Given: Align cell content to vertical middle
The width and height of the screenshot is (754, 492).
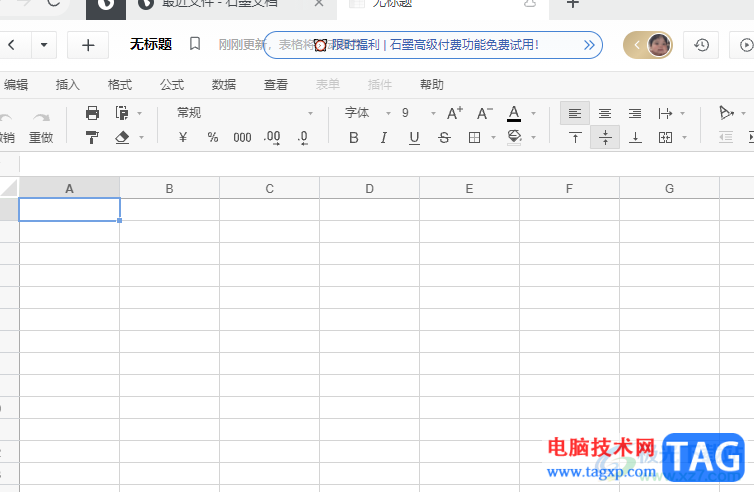Looking at the screenshot, I should point(605,138).
